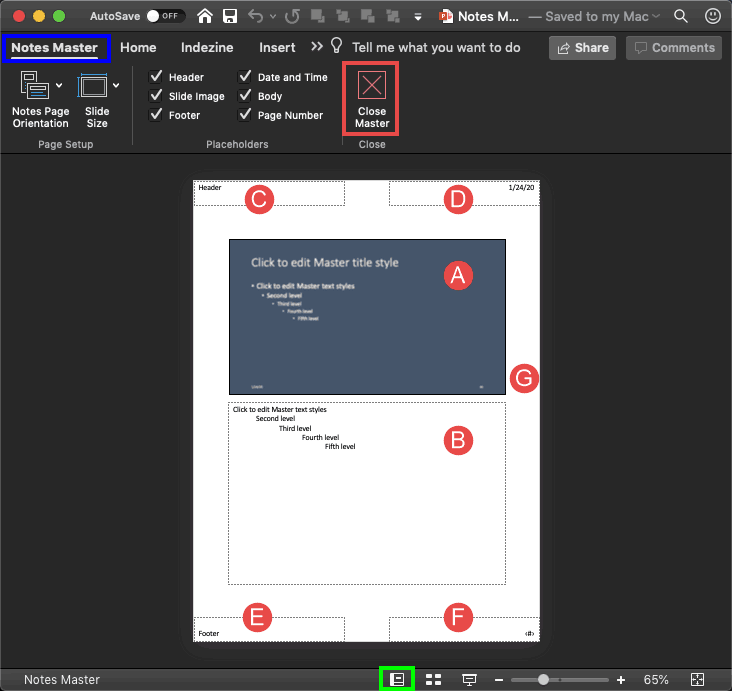Click Fit to window icon
The image size is (732, 691).
coord(698,679)
